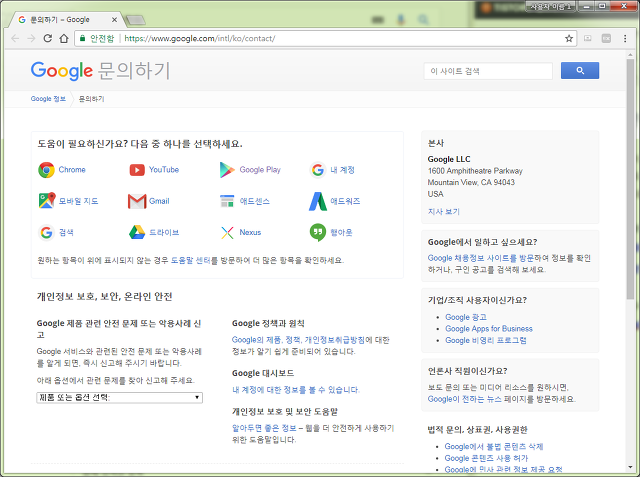Open the 애드워즈 icon

coord(318,201)
